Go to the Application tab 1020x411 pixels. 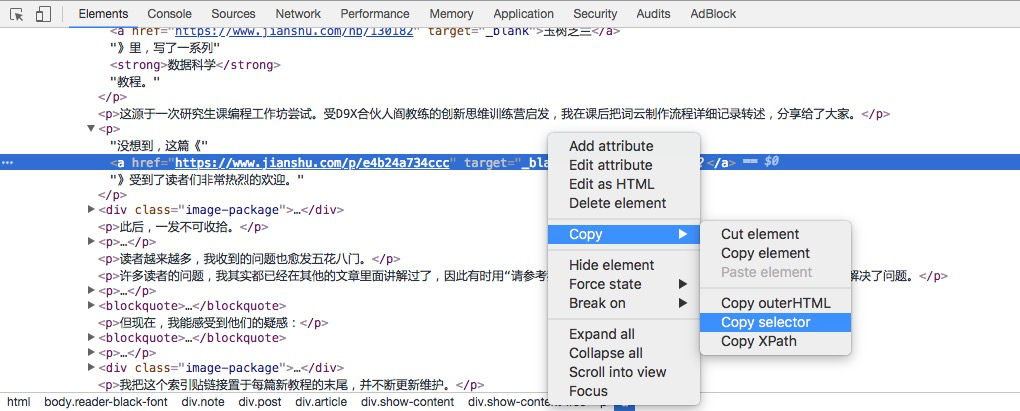pyautogui.click(x=523, y=14)
